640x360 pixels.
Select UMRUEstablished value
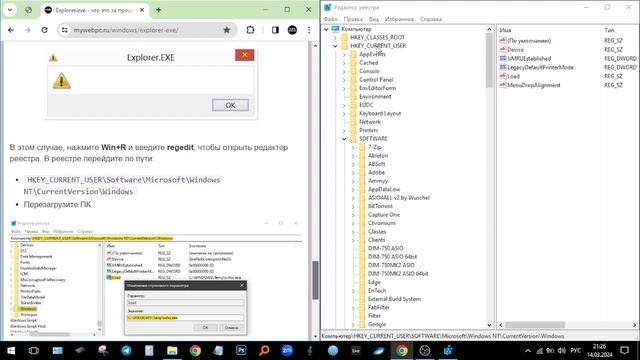(529, 58)
